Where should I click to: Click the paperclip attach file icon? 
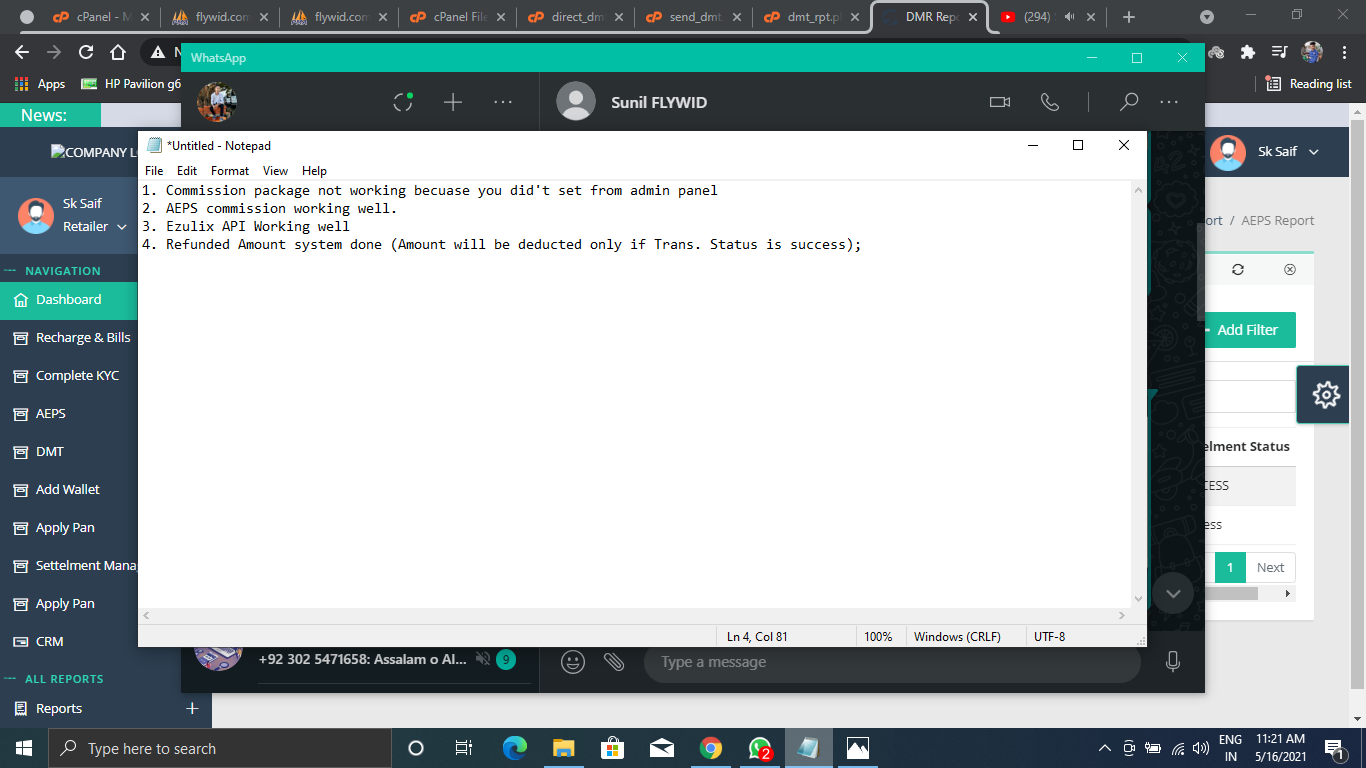(613, 662)
